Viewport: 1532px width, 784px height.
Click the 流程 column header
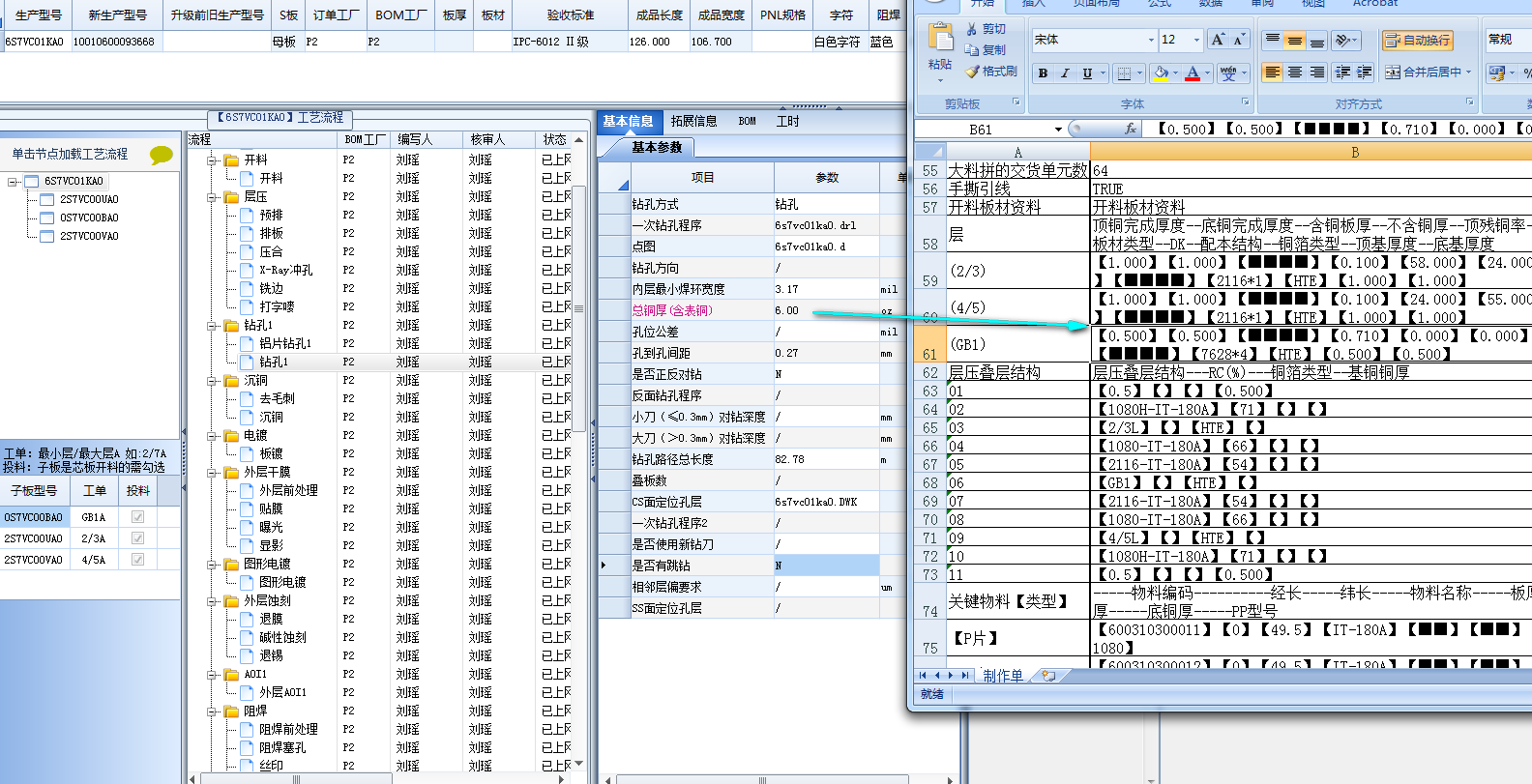point(262,139)
